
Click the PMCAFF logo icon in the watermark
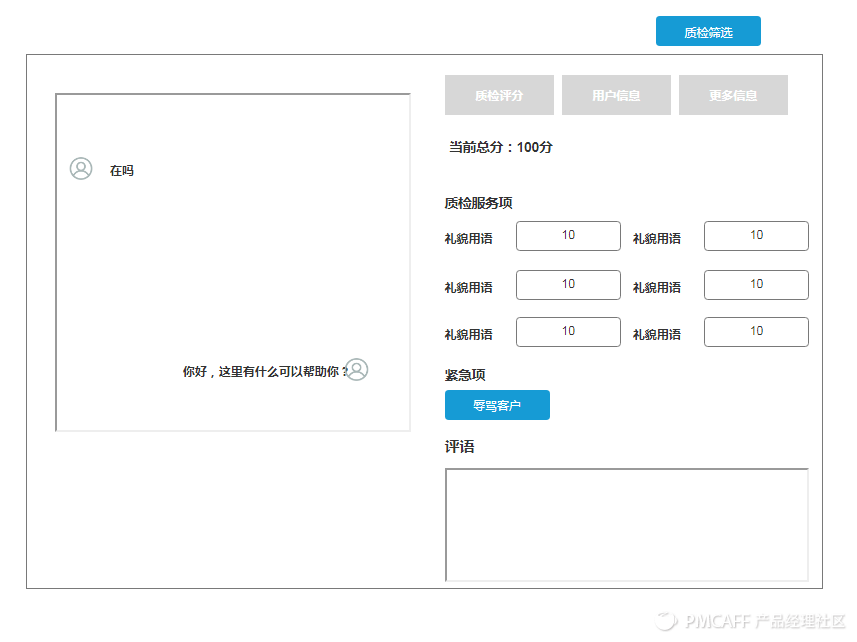tap(667, 621)
